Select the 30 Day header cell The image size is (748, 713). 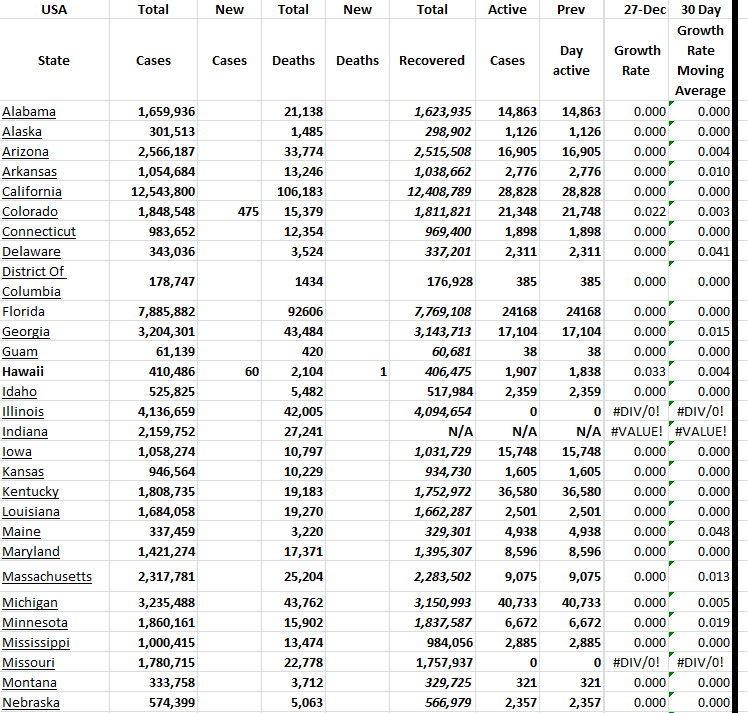point(700,10)
